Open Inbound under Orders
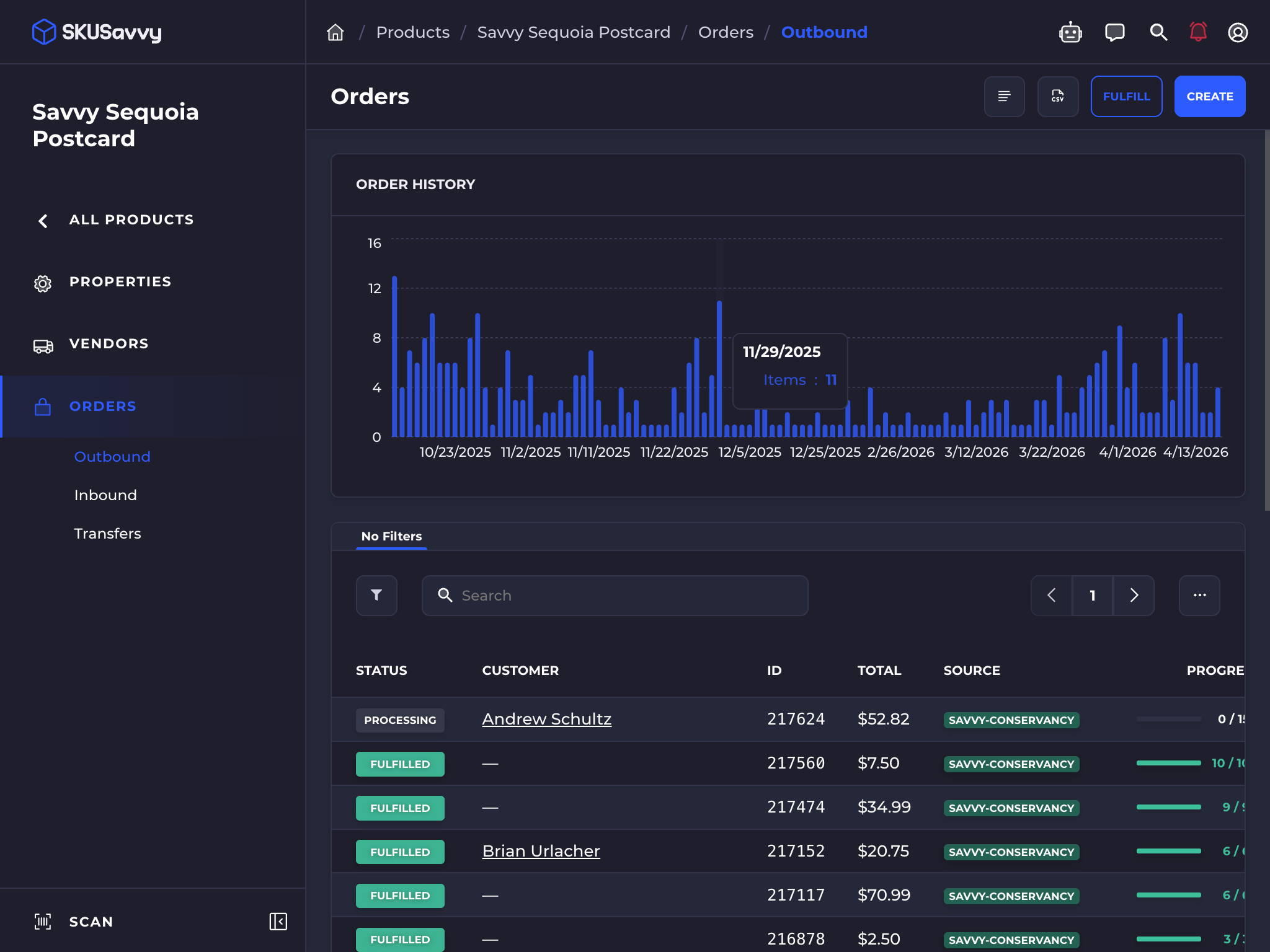The image size is (1270, 952). (x=105, y=495)
